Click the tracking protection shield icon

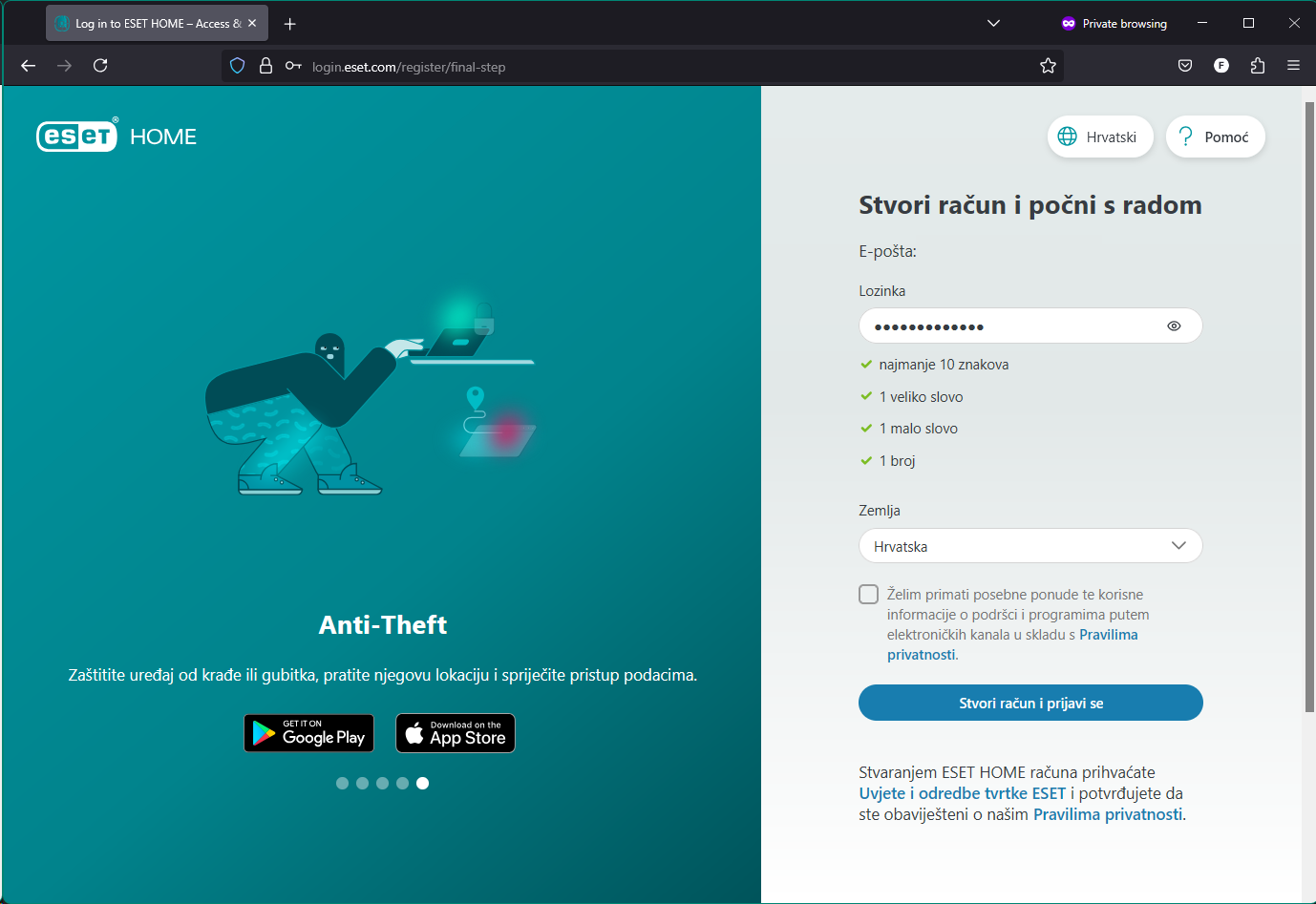click(x=238, y=66)
